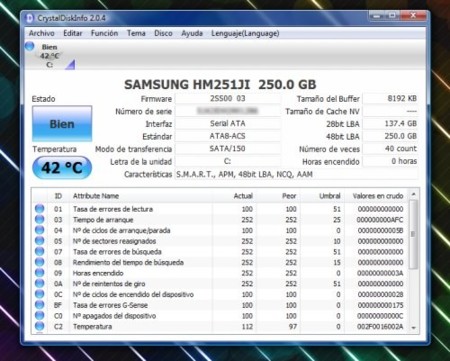Click the Tamaño de Cache NV value field

click(390, 111)
